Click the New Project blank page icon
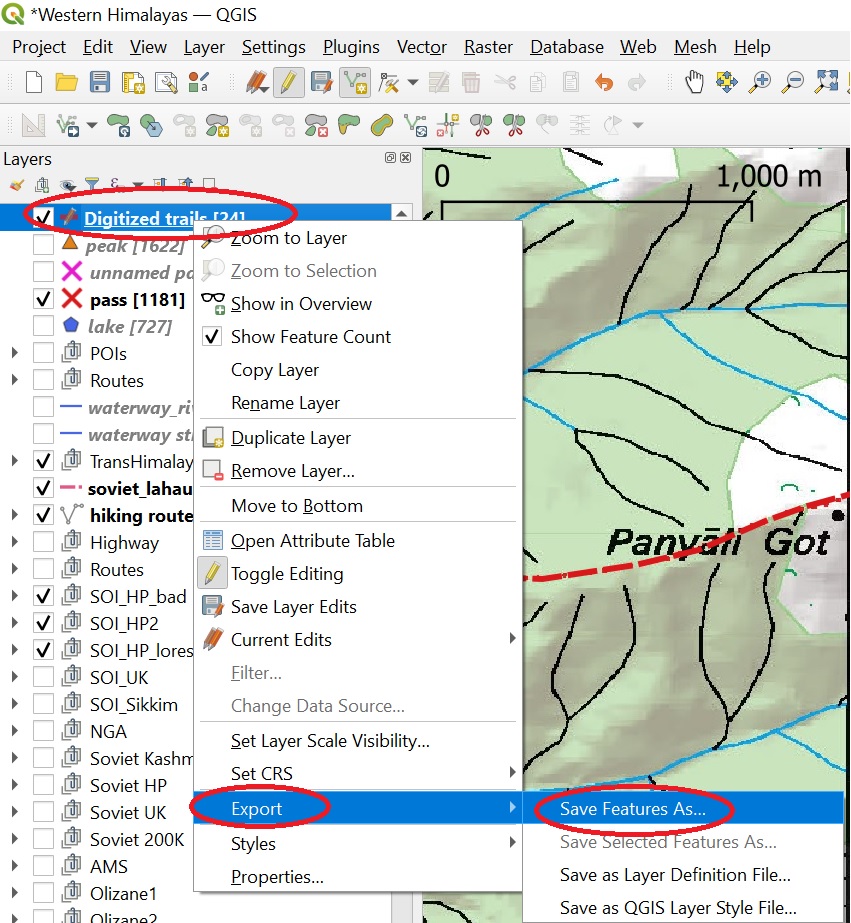 click(x=34, y=82)
